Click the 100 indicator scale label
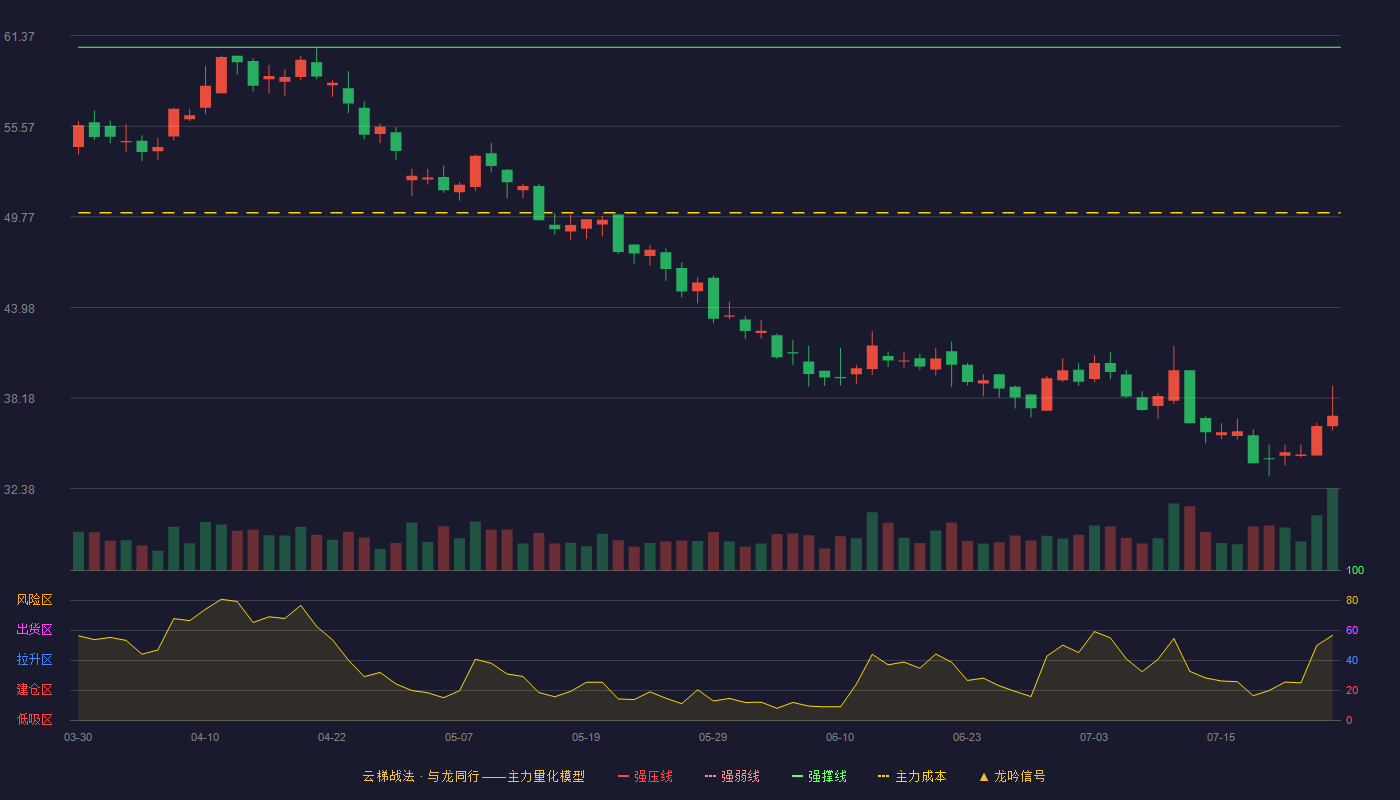Viewport: 1400px width, 800px height. pos(1355,571)
